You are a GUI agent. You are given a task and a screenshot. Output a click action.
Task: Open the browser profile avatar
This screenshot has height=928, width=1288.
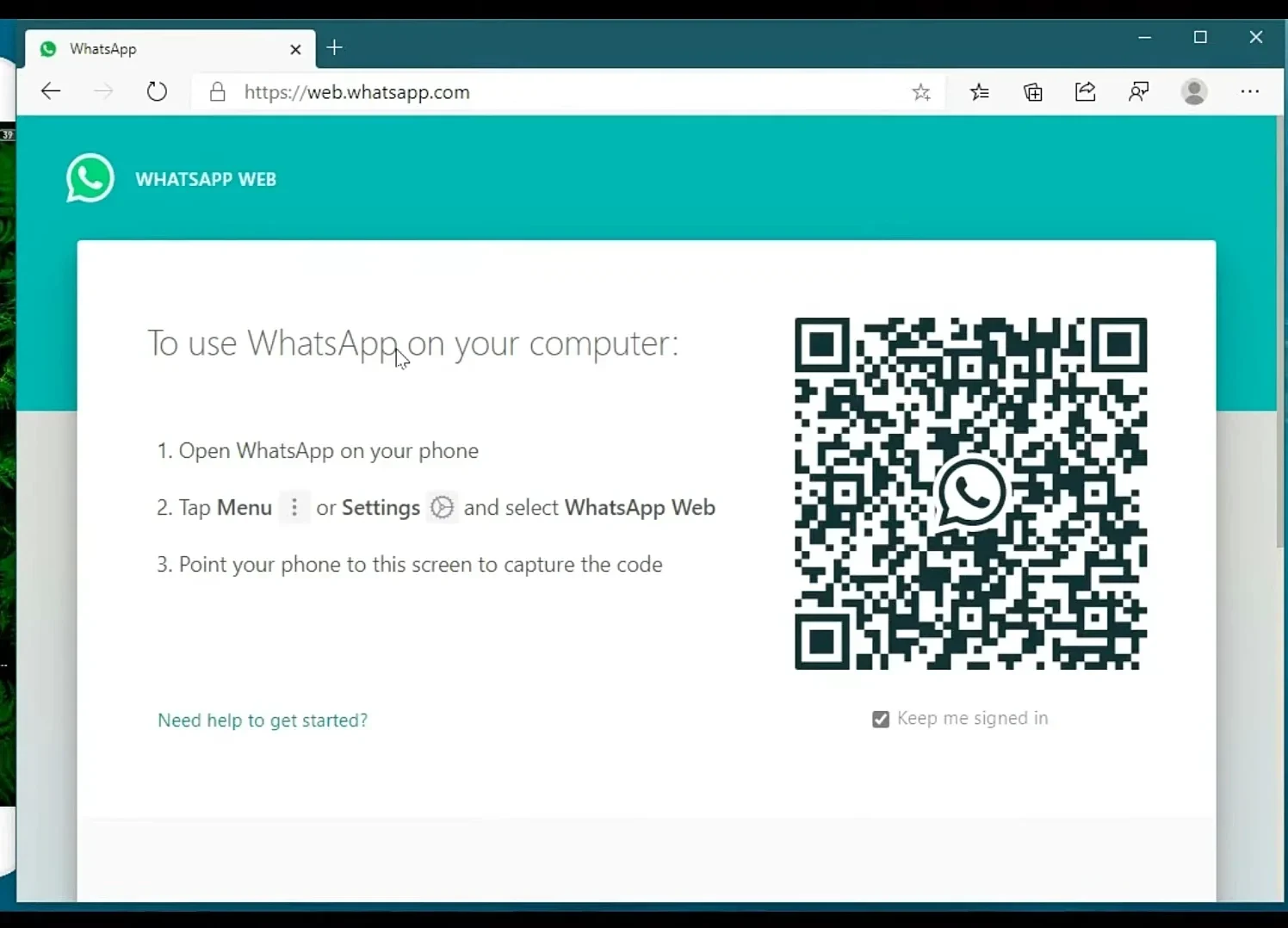tap(1194, 92)
